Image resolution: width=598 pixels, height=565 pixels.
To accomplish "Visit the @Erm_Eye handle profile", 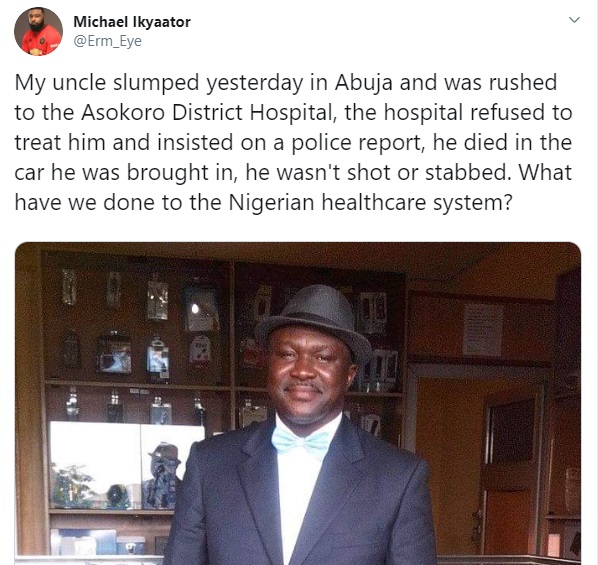I will [107, 41].
